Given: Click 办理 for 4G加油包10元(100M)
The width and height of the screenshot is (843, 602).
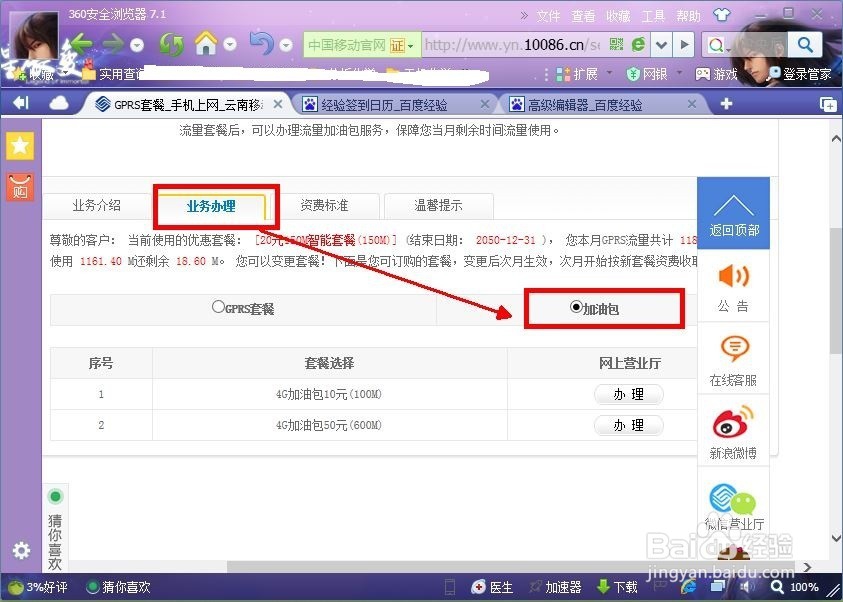Looking at the screenshot, I should coord(628,395).
